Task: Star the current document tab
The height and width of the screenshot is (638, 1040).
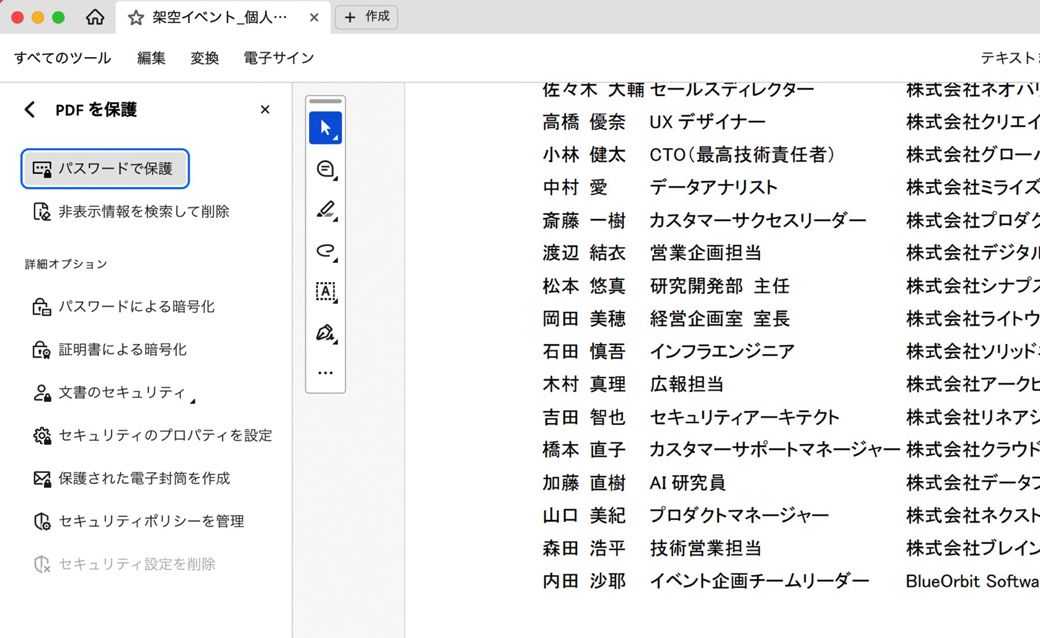Action: pyautogui.click(x=136, y=18)
